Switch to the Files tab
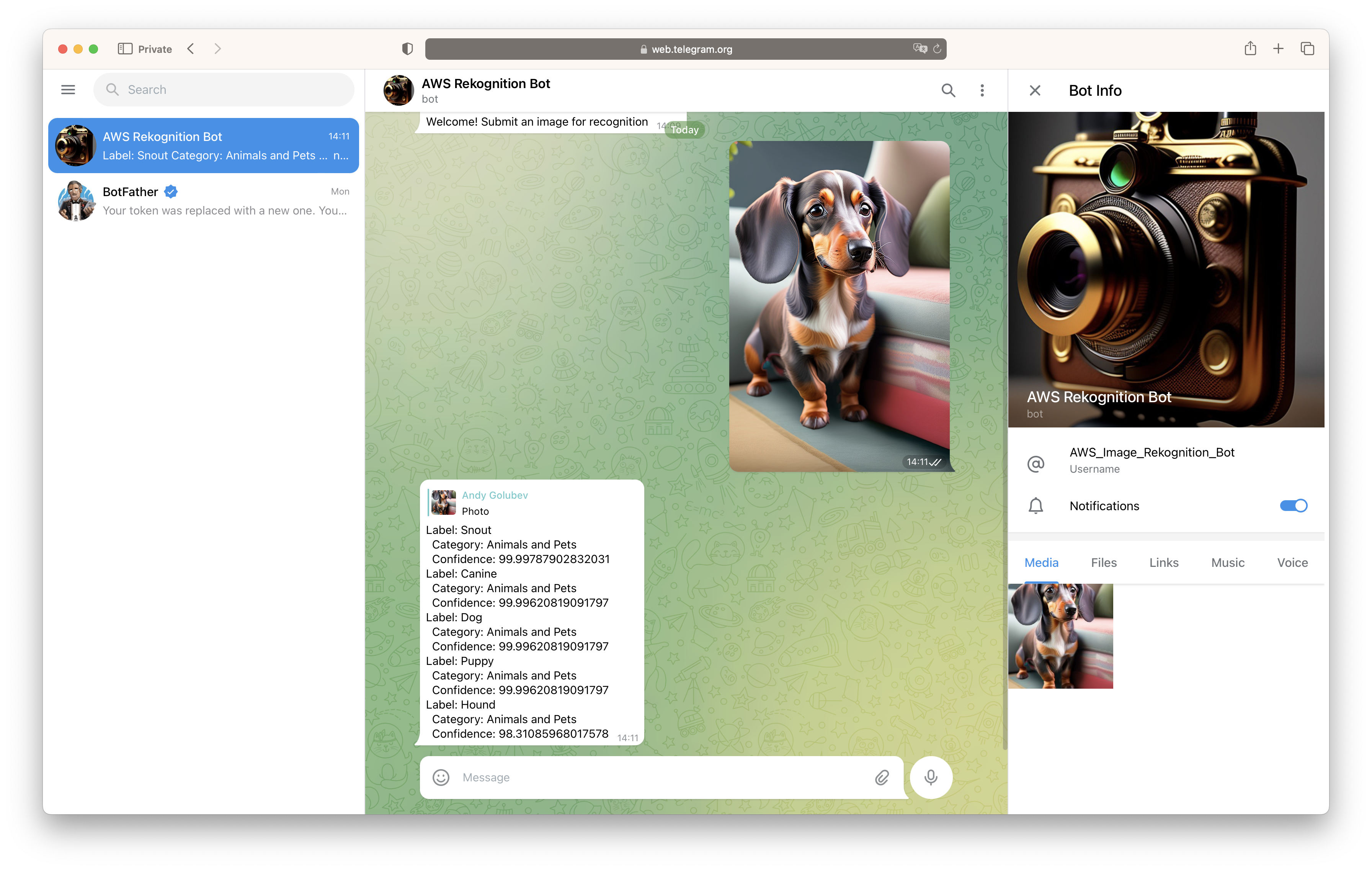 click(1104, 563)
